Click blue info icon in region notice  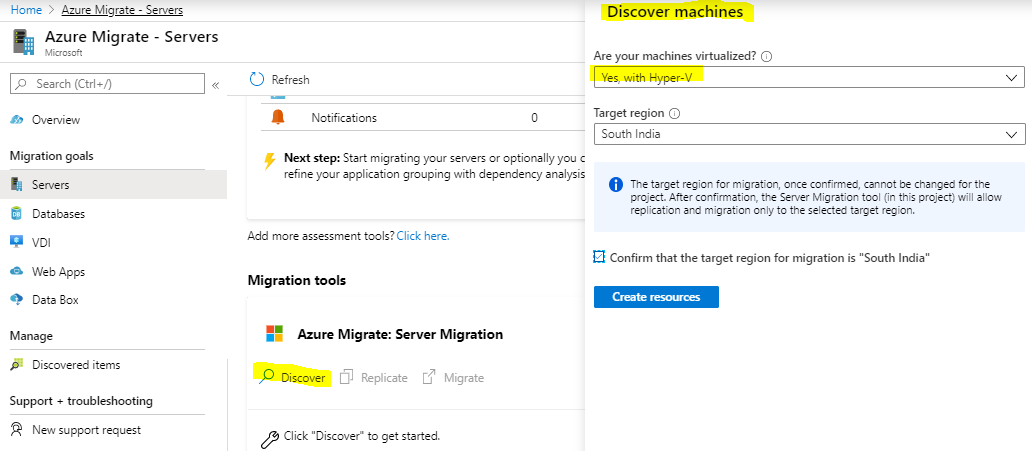615,184
